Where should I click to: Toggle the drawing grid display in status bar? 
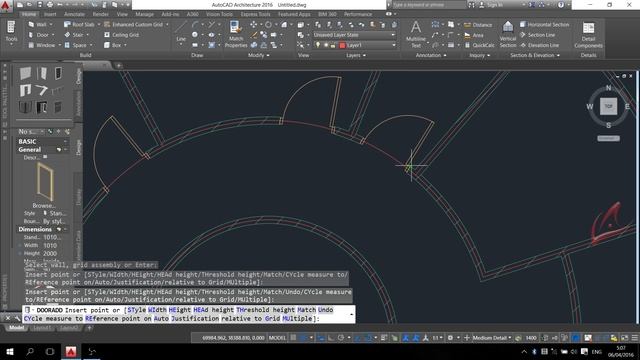(293, 338)
